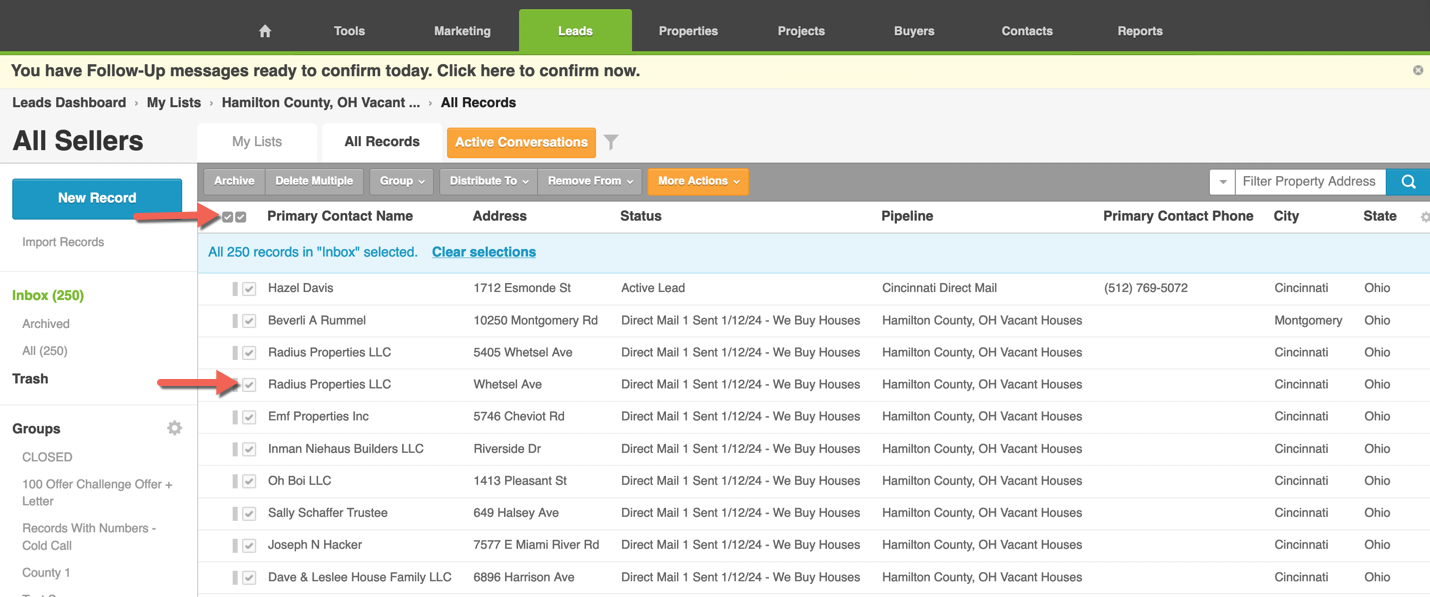This screenshot has height=597, width=1430.
Task: Click the Filter Property Address field
Action: (x=1309, y=181)
